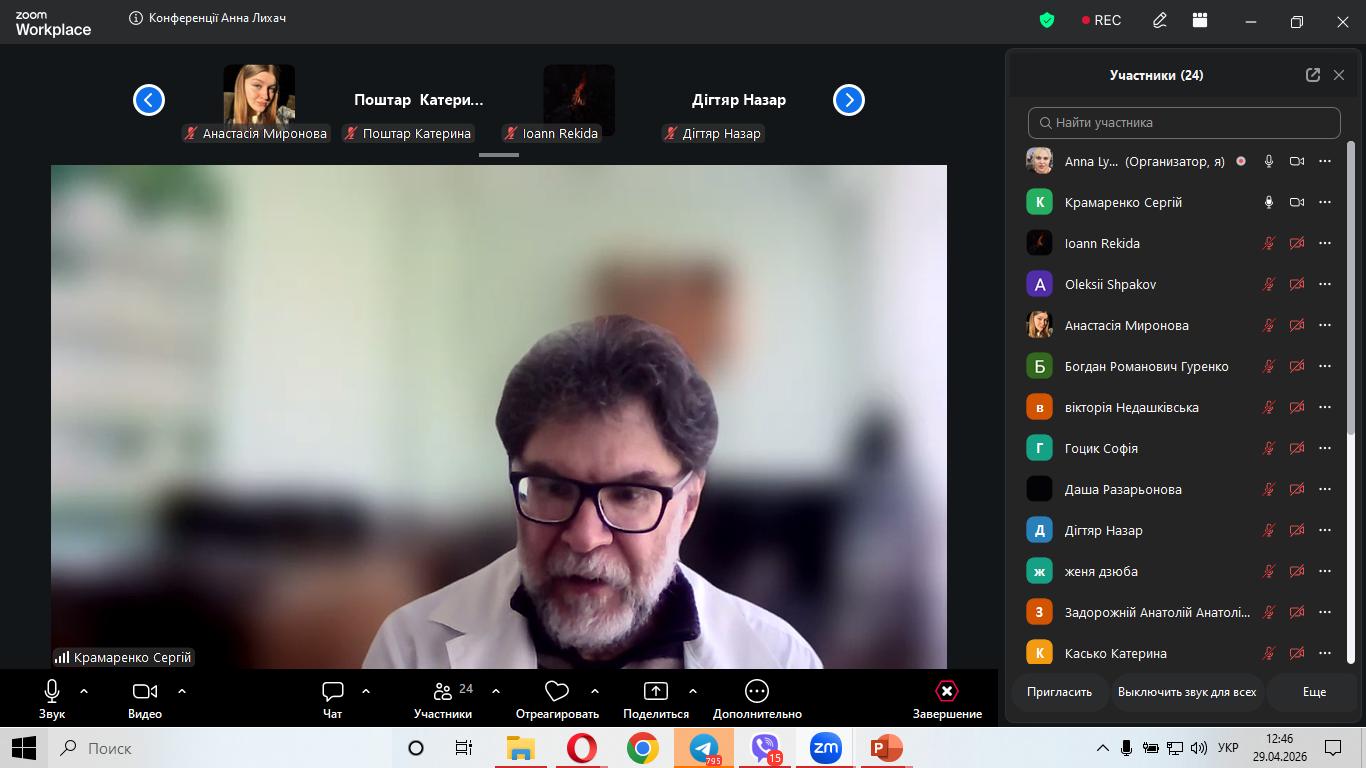Expand reactions options arrow
The image size is (1366, 768).
[x=595, y=691]
